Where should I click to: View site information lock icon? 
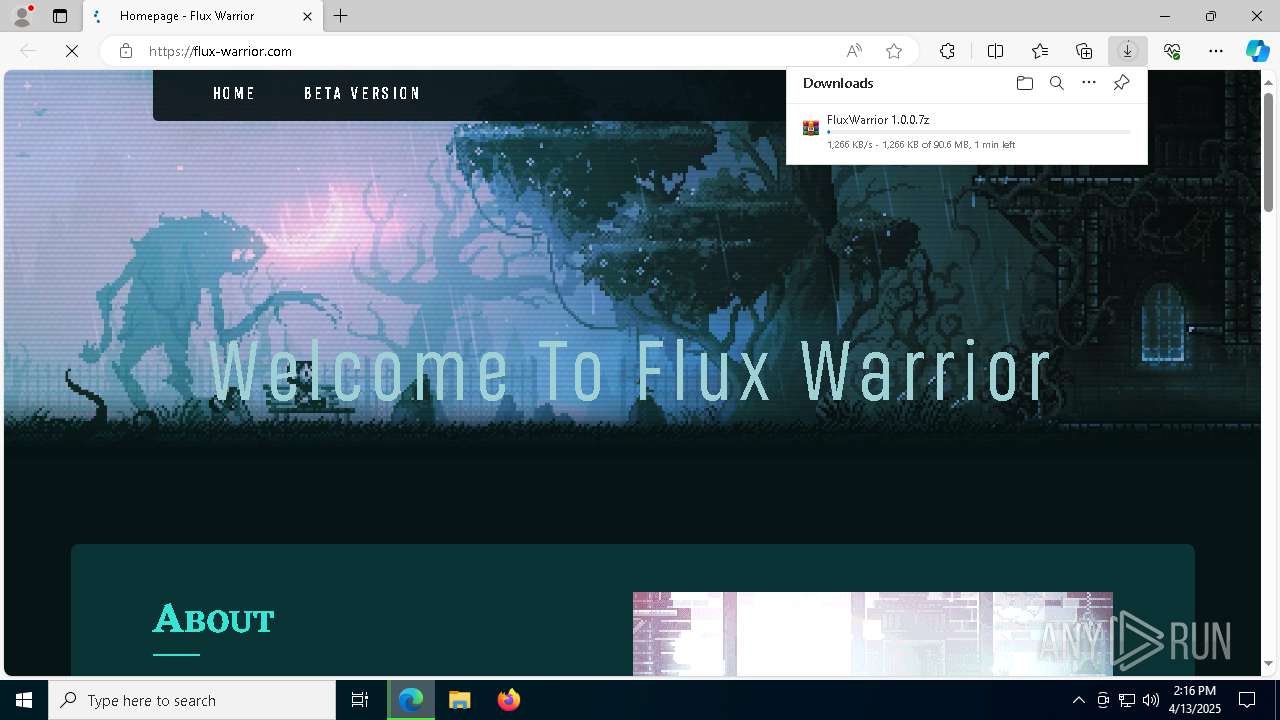(126, 51)
